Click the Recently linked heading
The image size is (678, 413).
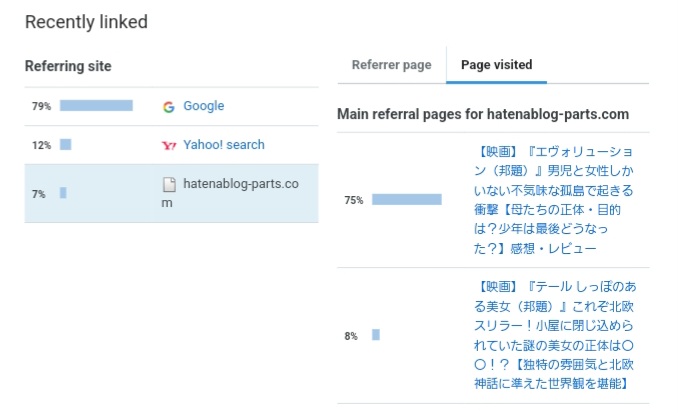coord(86,22)
